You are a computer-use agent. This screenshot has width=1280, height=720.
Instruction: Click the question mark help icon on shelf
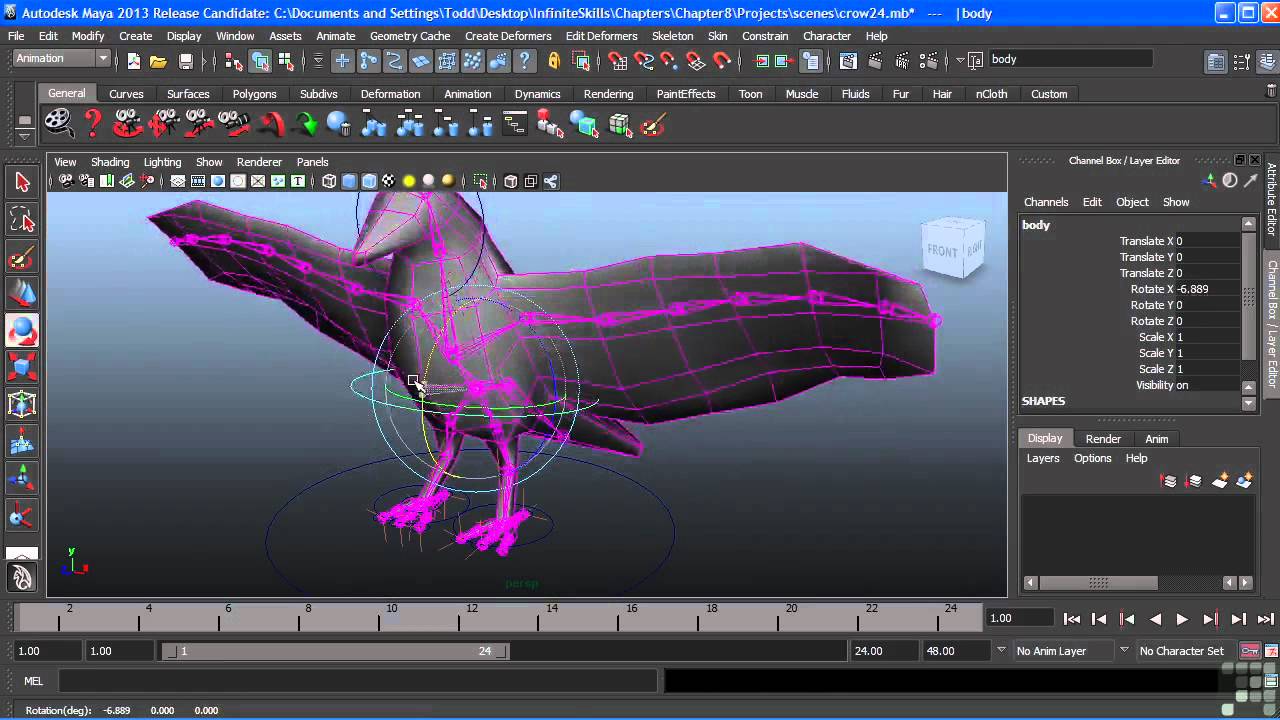(x=93, y=124)
